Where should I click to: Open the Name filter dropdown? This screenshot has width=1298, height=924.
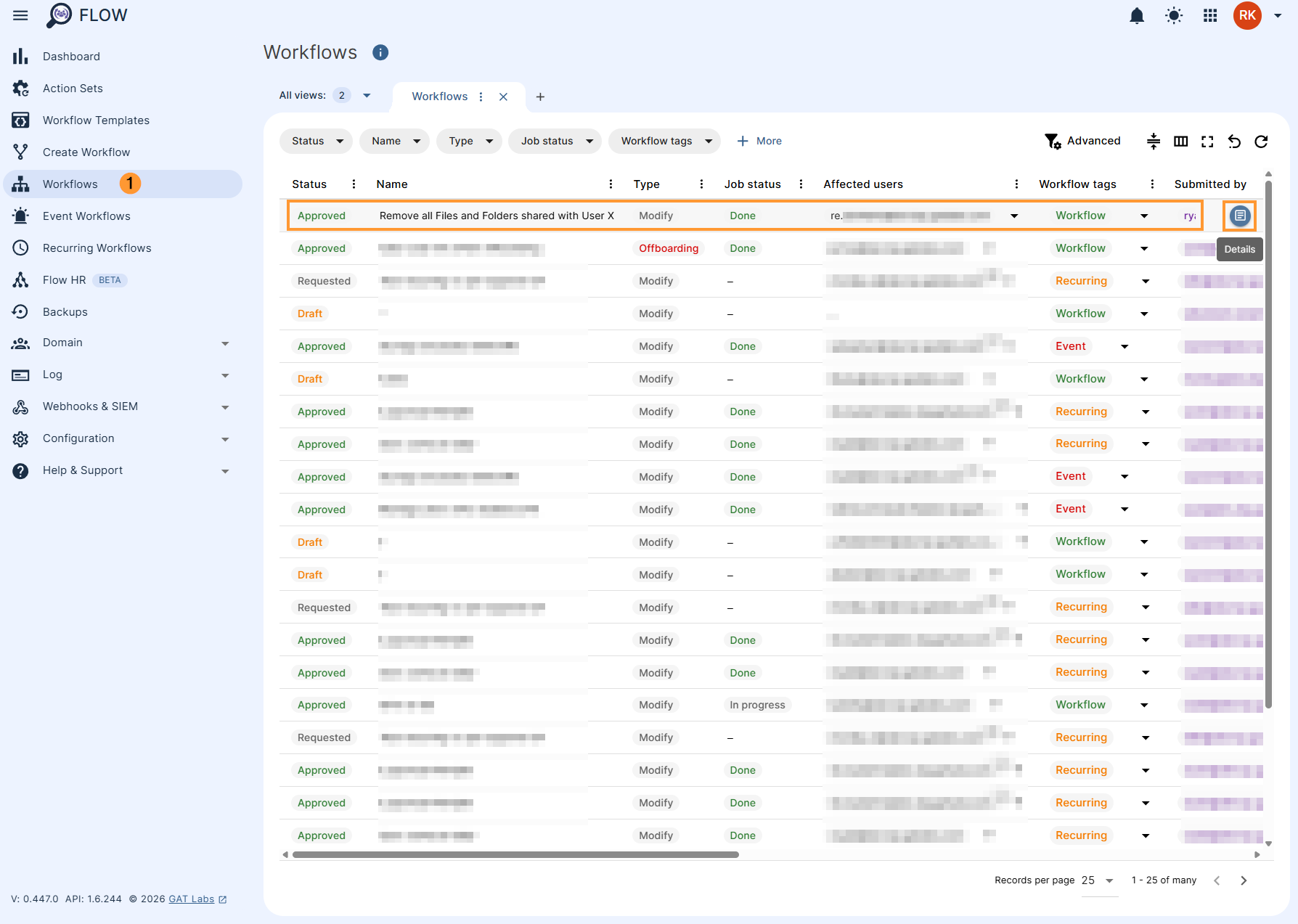pos(395,141)
